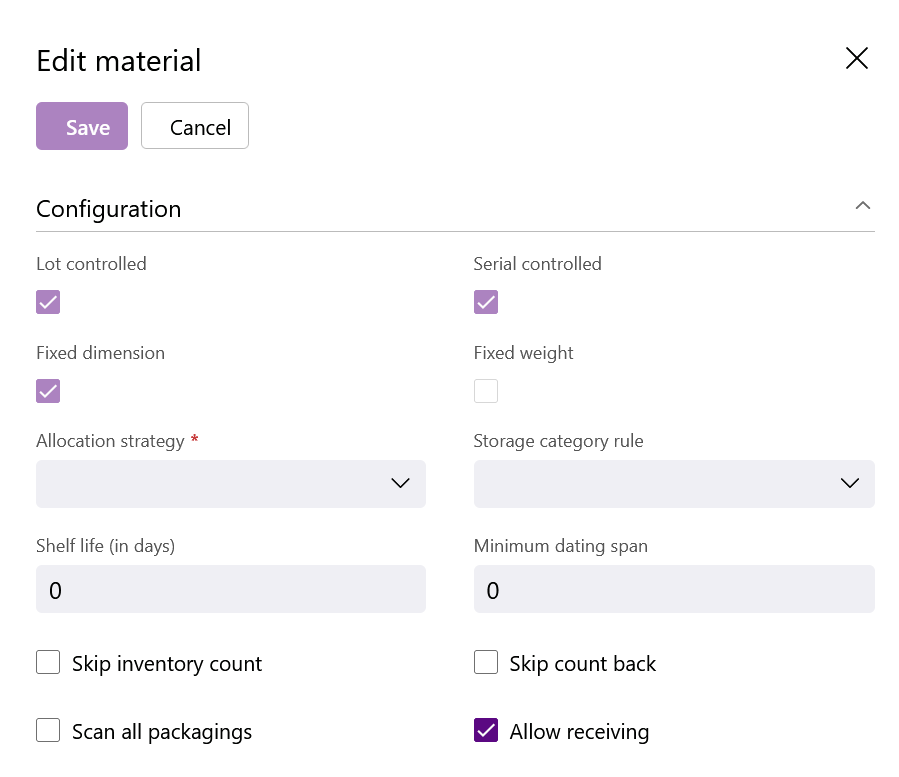Click the Cancel button
The width and height of the screenshot is (899, 777).
coord(195,126)
